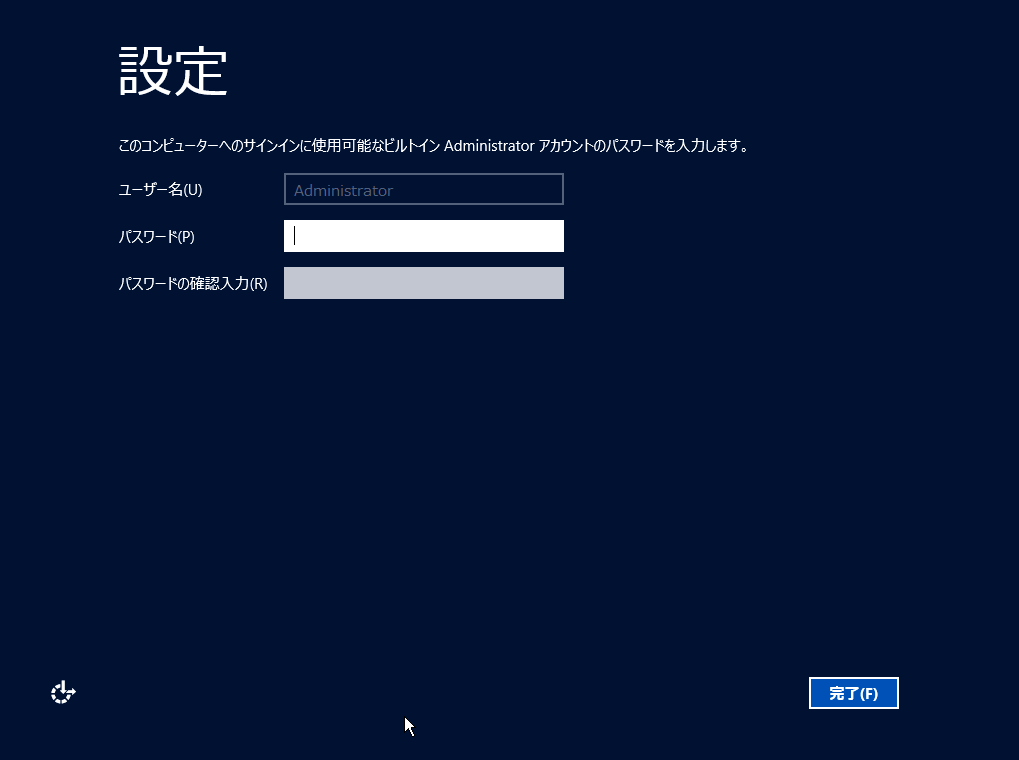
Task: Click the サインイン wording in the instruction text
Action: (271, 146)
